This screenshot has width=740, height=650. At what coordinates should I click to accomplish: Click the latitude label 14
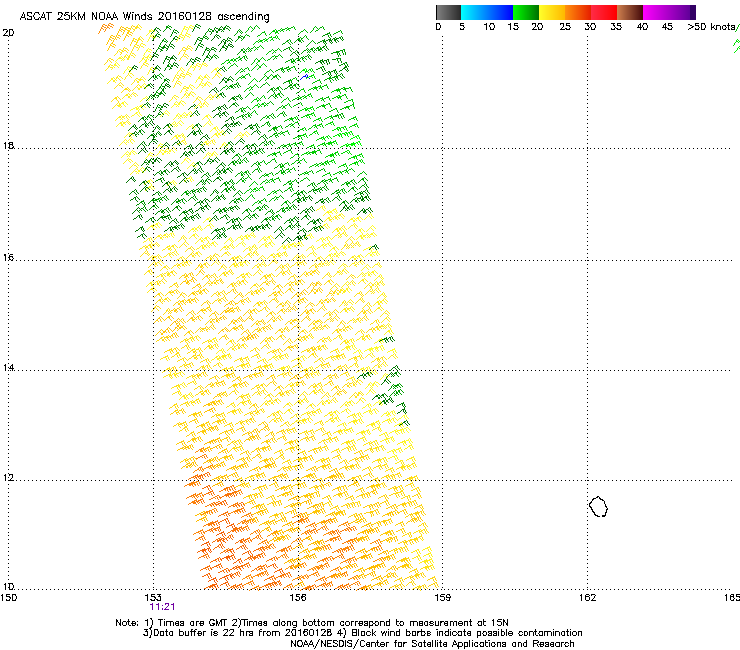pyautogui.click(x=8, y=367)
